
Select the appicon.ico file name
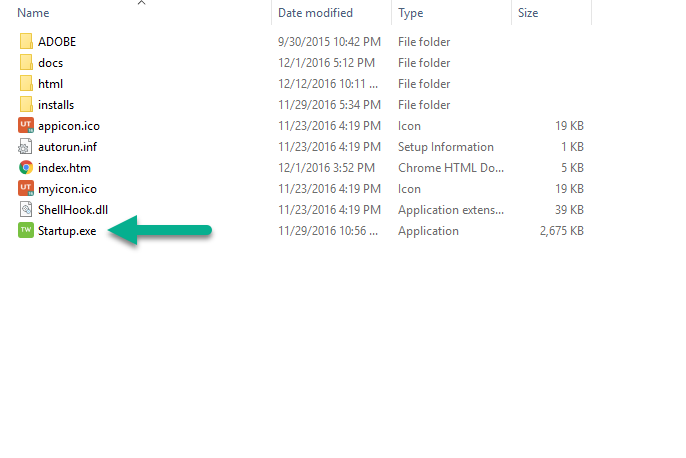69,126
